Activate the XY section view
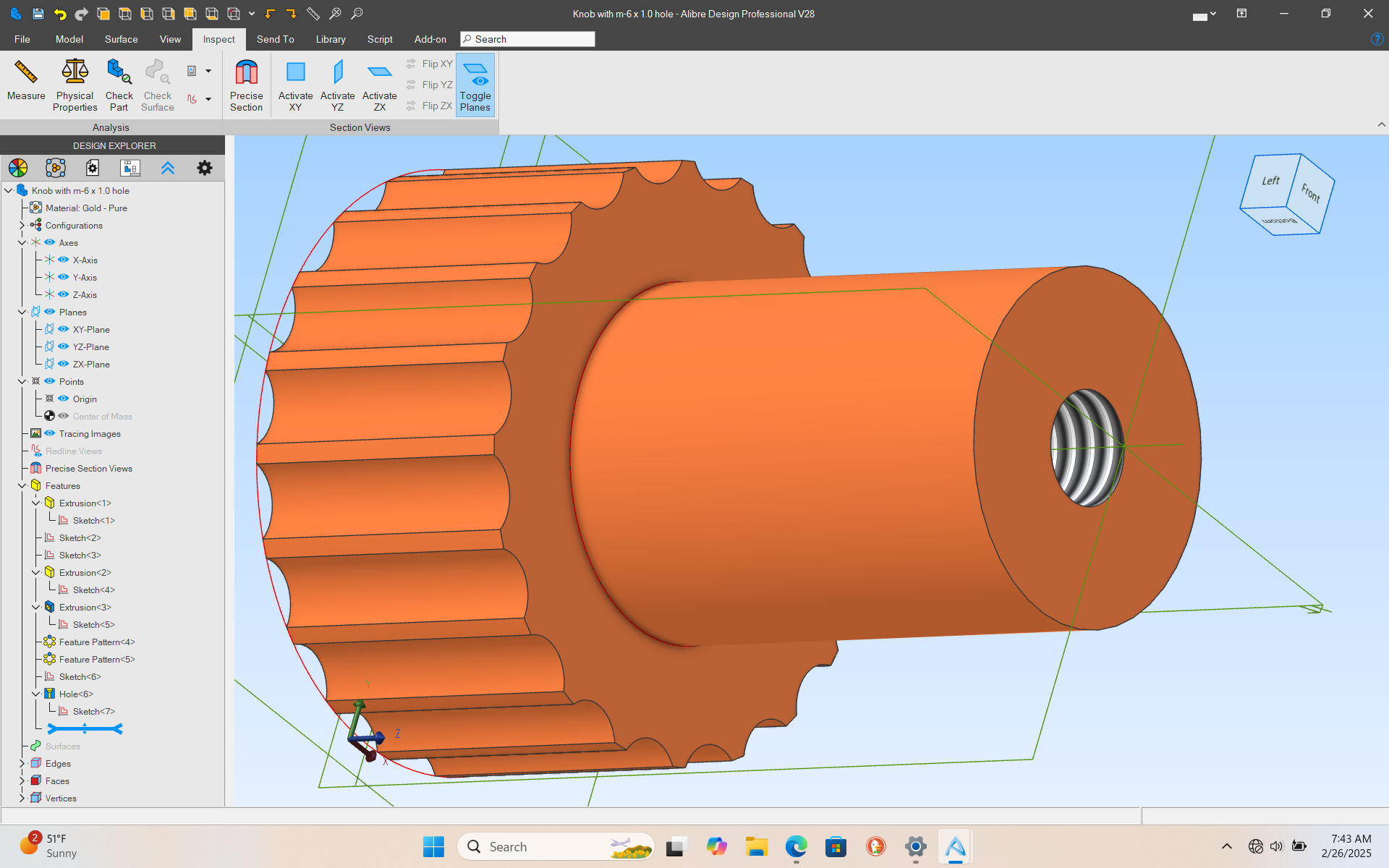This screenshot has width=1389, height=868. click(295, 85)
